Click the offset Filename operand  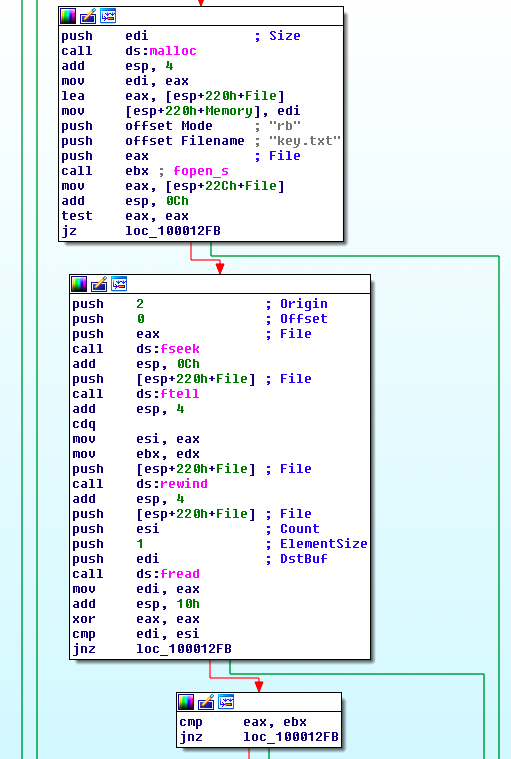pyautogui.click(x=185, y=141)
